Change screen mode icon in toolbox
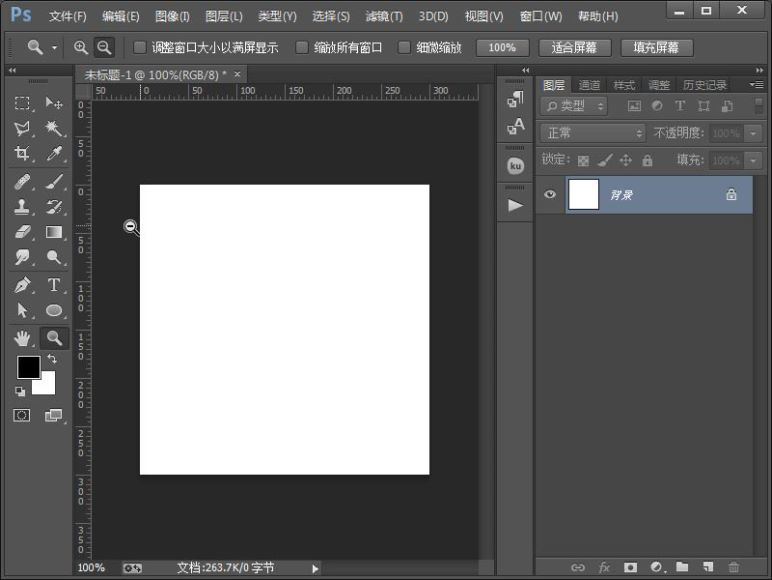Viewport: 772px width, 580px height. (x=54, y=416)
